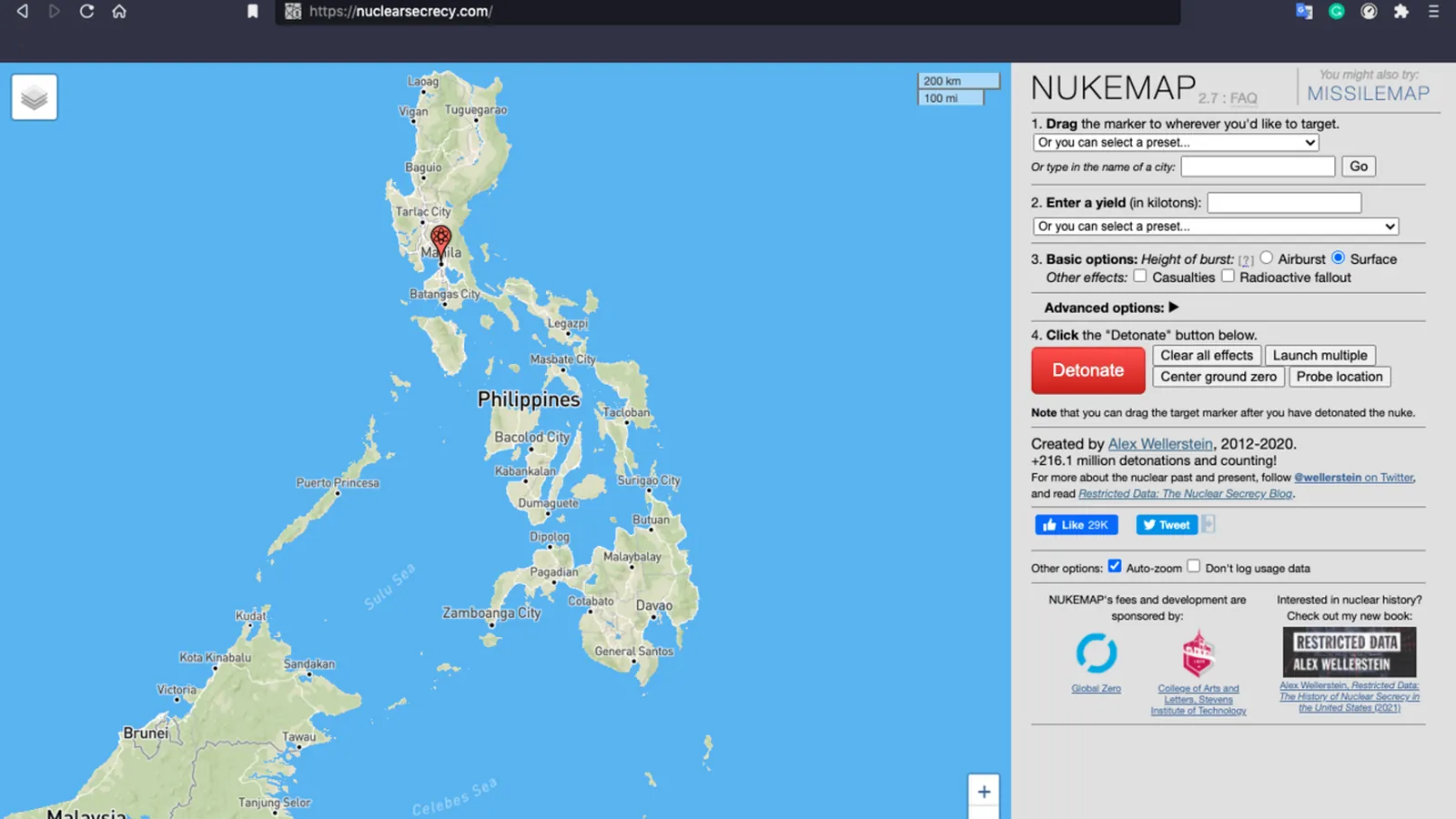Open the browser extensions puzzle icon
Viewport: 1456px width, 819px height.
(1401, 11)
